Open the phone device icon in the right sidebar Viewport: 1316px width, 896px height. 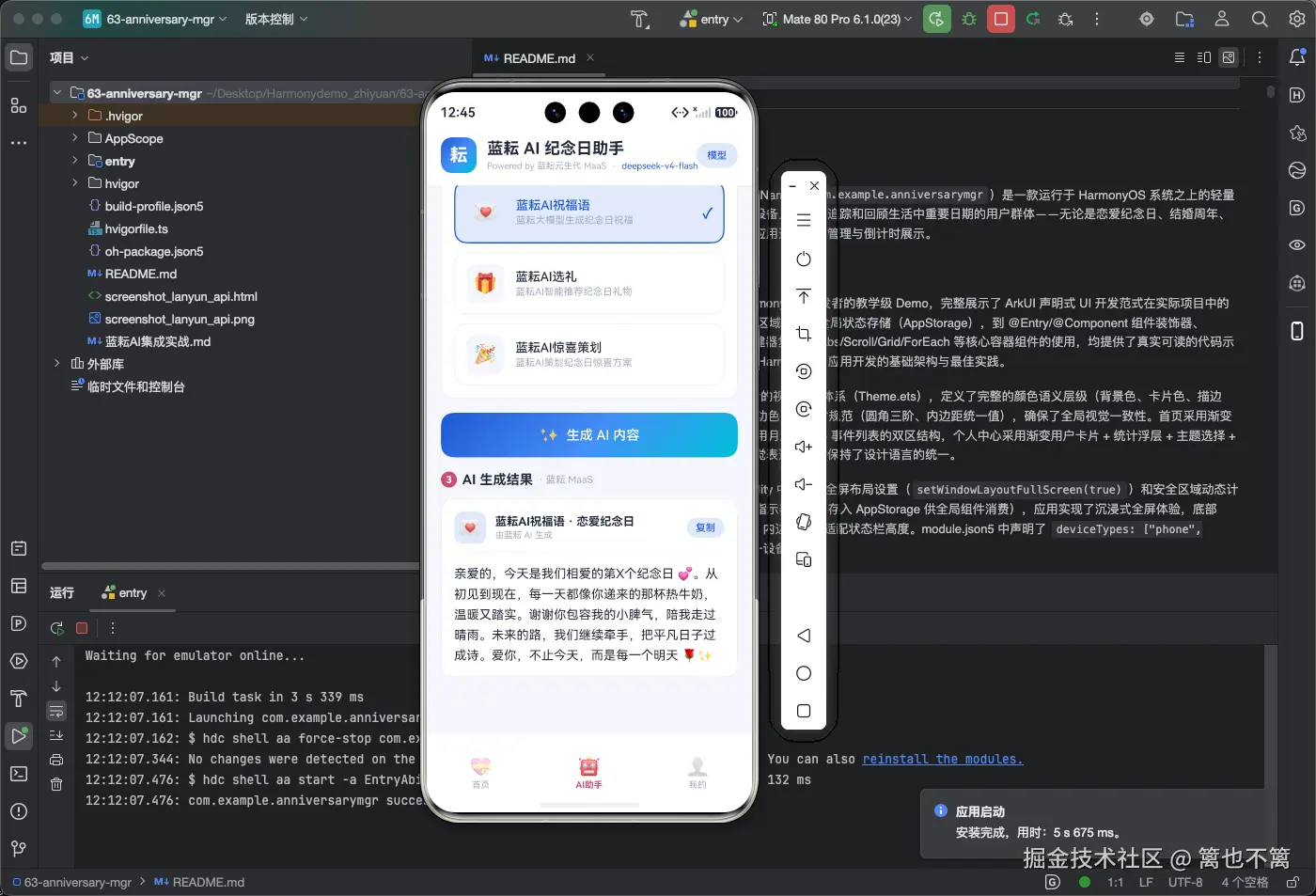(1297, 331)
